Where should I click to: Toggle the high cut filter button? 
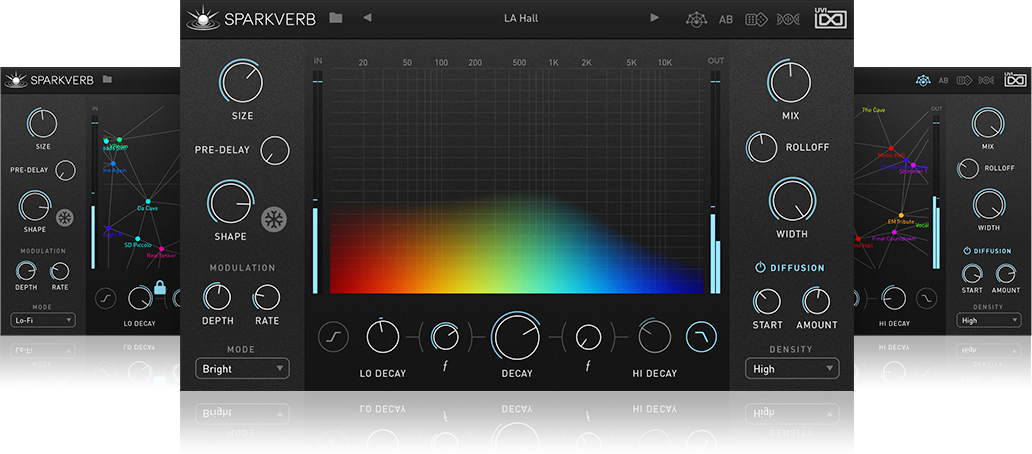[700, 338]
